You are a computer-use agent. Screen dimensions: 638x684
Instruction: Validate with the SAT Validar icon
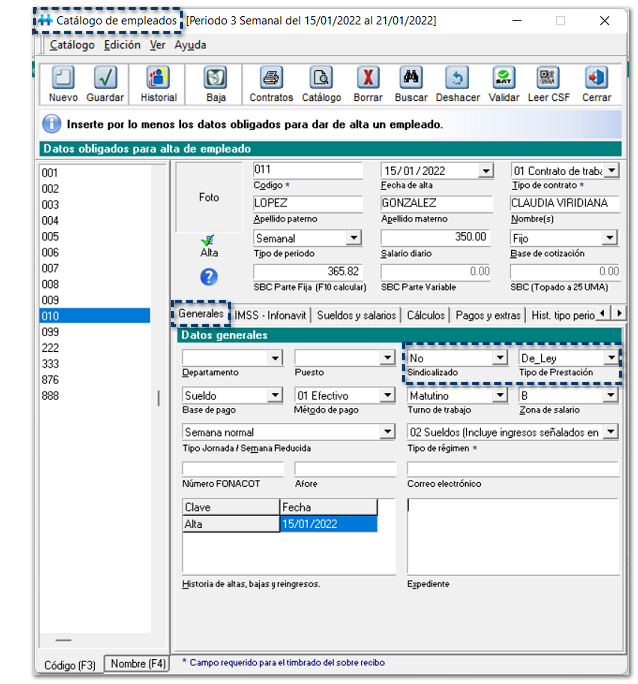(x=504, y=78)
